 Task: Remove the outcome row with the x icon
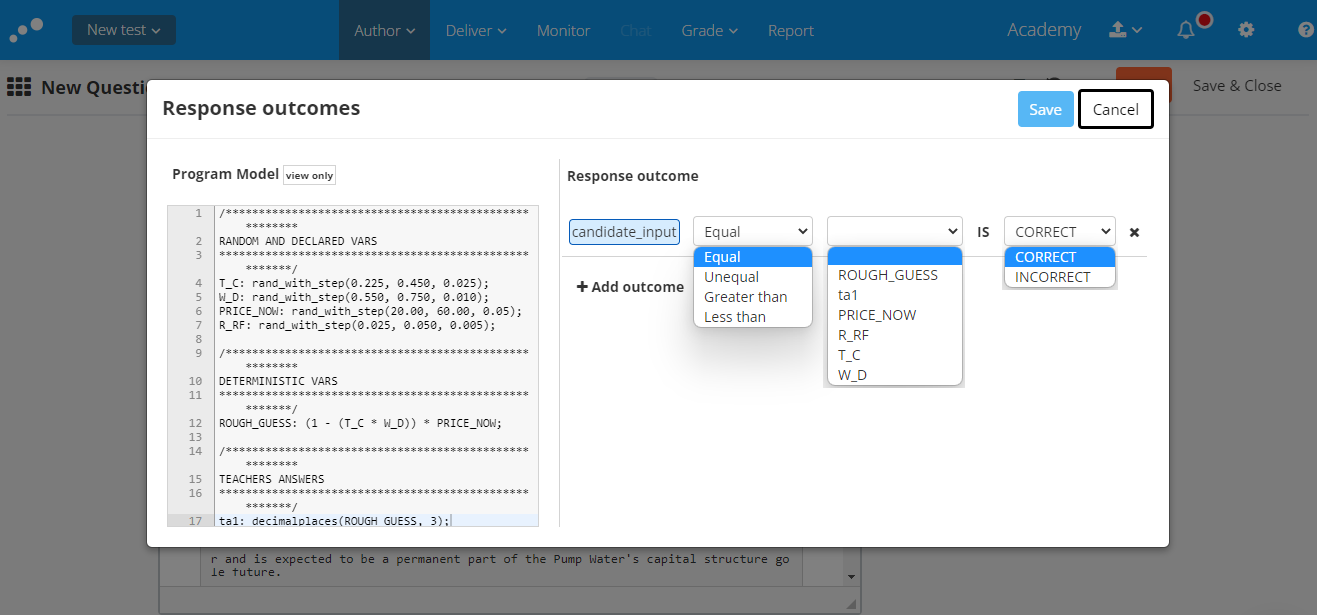click(1134, 232)
